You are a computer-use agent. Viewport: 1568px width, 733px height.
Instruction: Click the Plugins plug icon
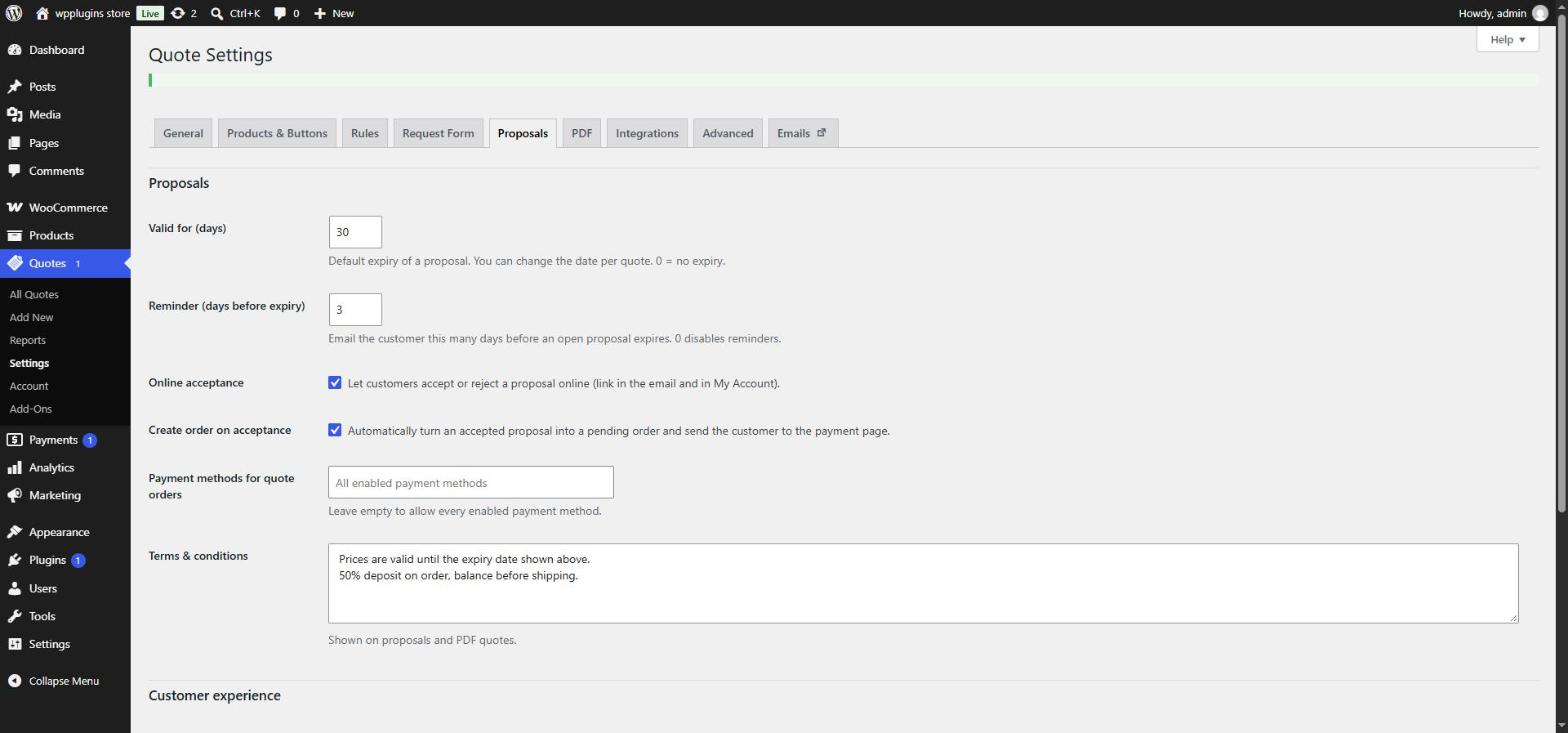[x=14, y=560]
